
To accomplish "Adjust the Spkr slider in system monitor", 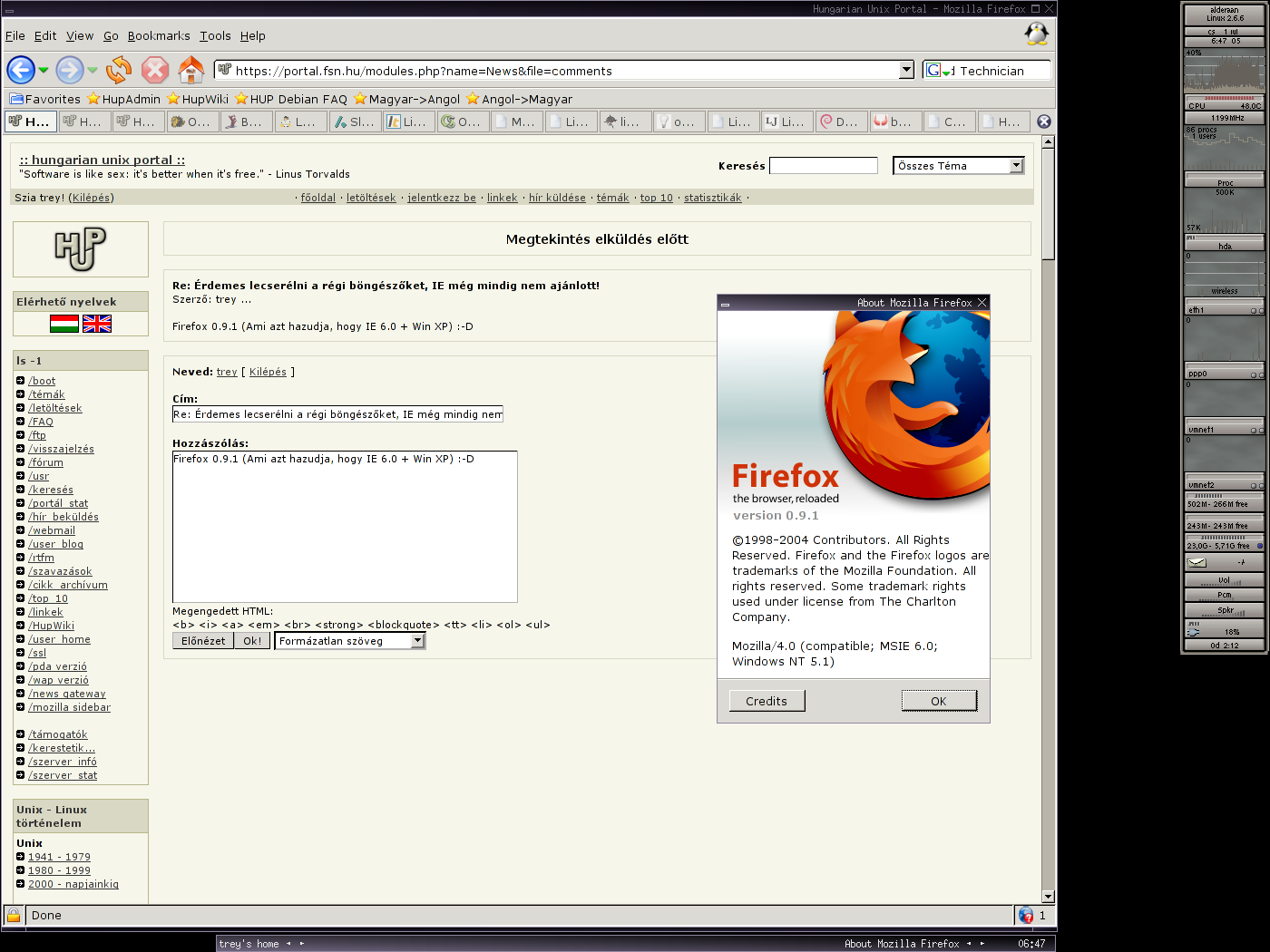I will click(x=1225, y=611).
